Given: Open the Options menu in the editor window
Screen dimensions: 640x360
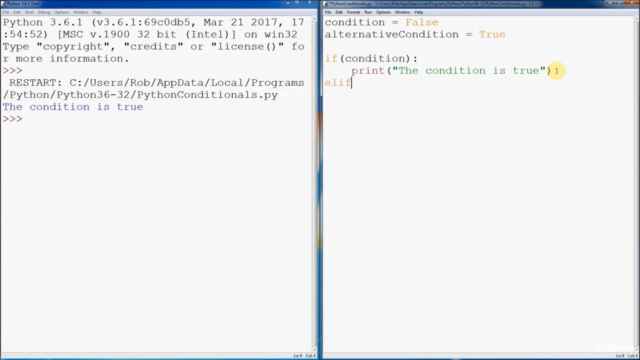Looking at the screenshot, I should [x=383, y=12].
